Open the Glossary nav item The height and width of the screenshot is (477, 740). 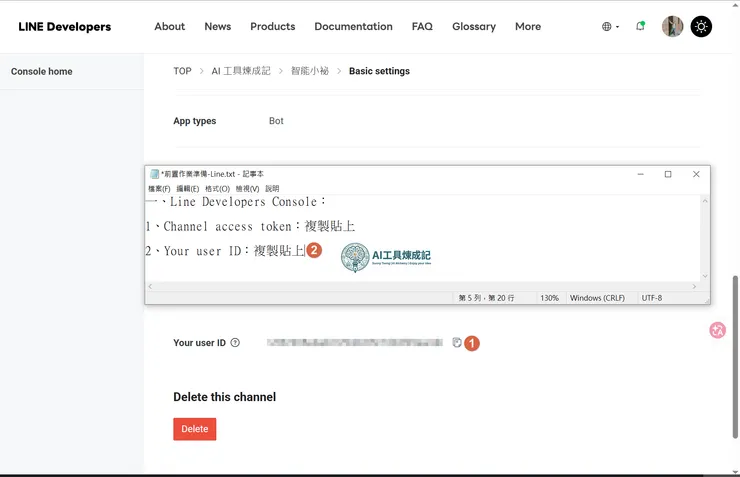(474, 26)
